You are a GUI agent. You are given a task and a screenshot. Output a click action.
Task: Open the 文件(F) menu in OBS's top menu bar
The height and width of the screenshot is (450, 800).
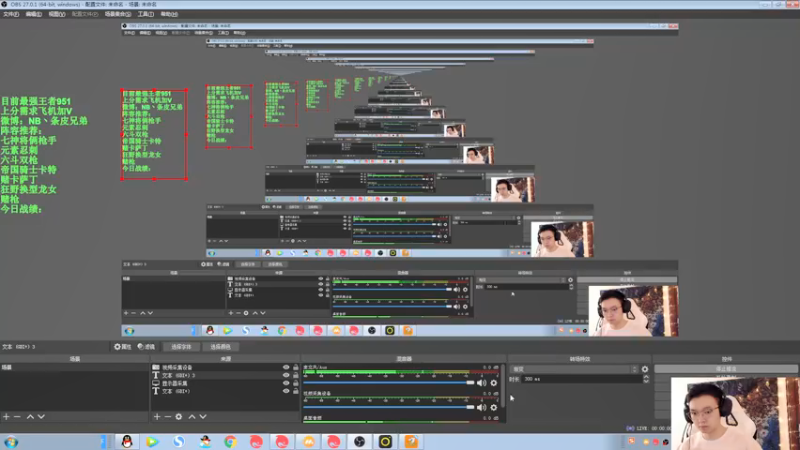[11, 14]
